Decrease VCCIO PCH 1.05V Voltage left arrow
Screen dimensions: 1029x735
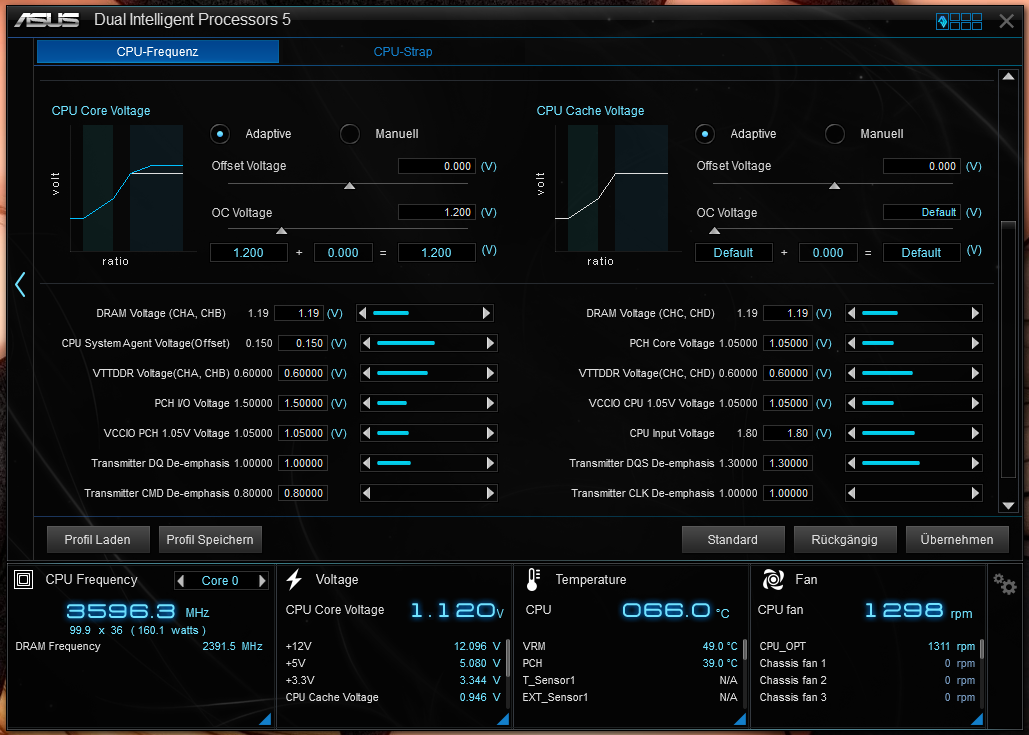click(366, 433)
